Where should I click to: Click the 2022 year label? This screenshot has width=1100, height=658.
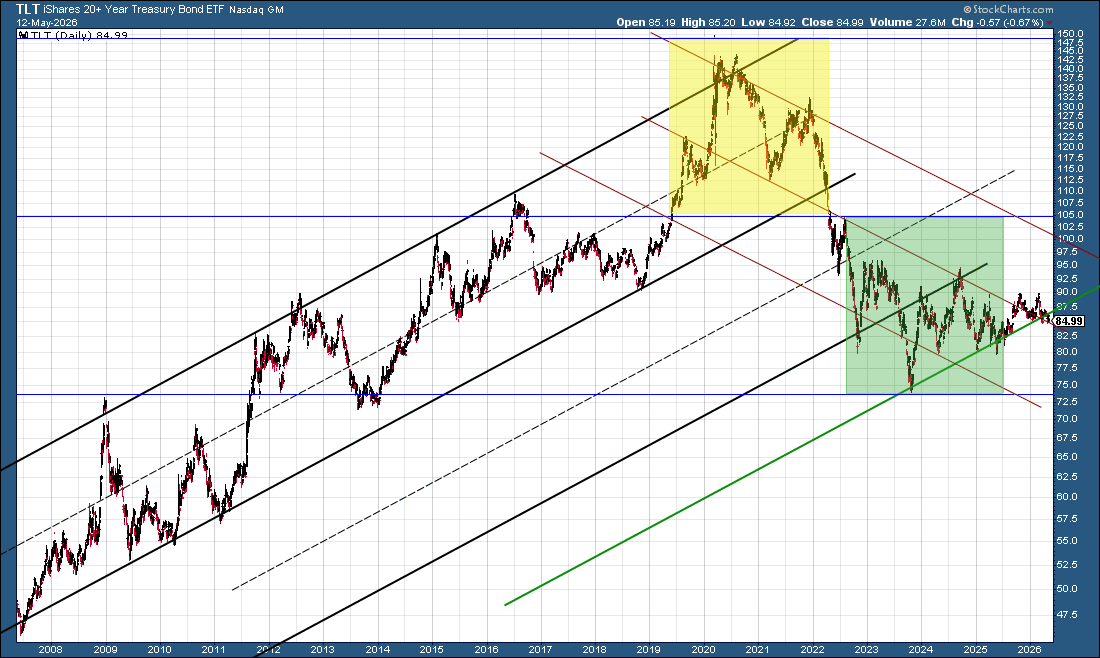coord(812,650)
